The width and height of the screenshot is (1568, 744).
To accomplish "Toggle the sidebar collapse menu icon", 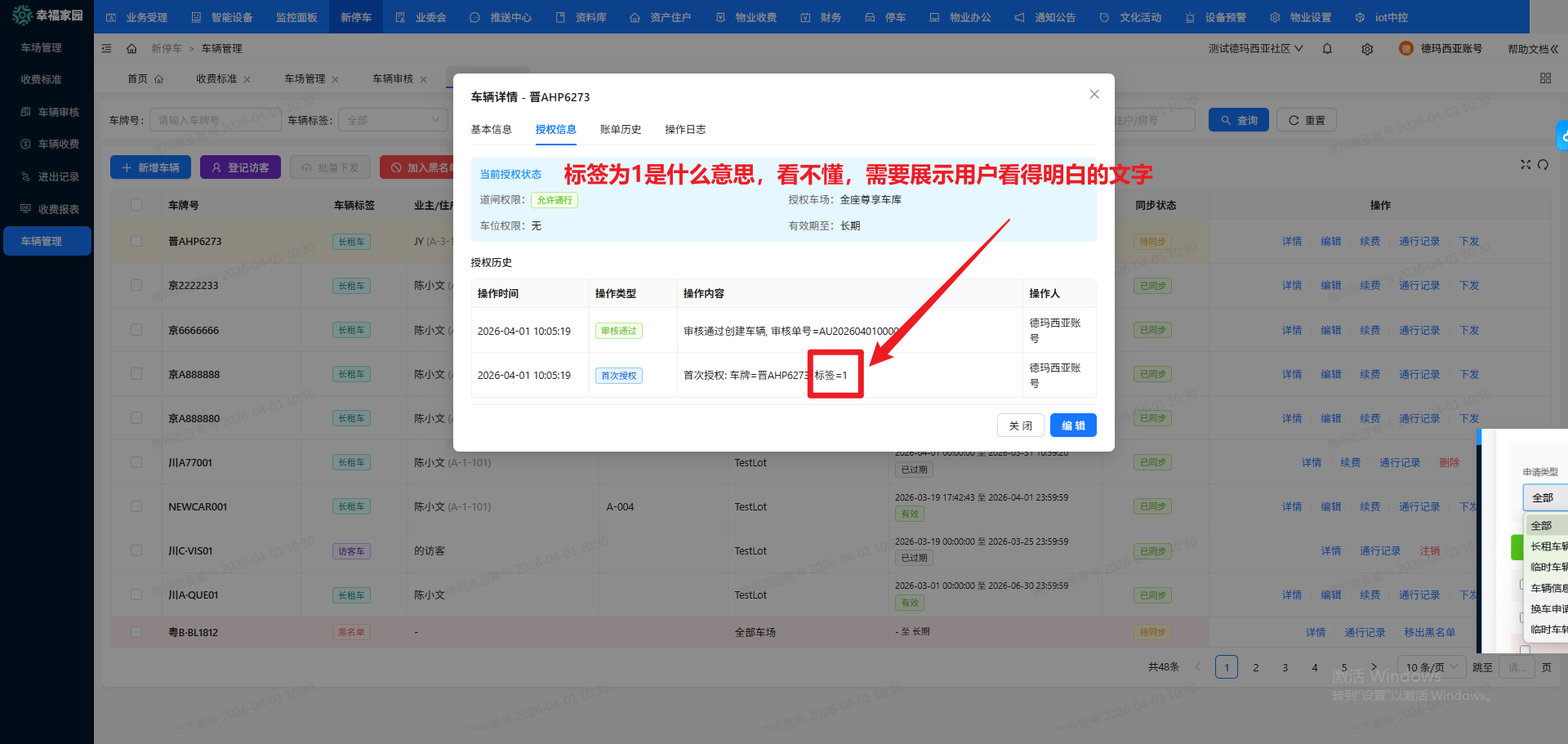I will 106,49.
